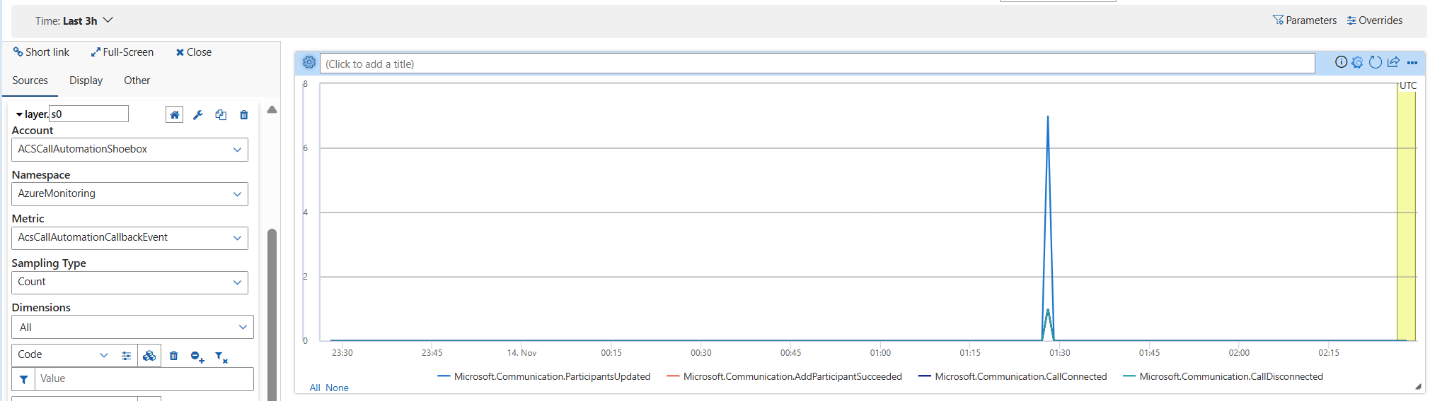Click the share icon in chart header

tap(1393, 62)
